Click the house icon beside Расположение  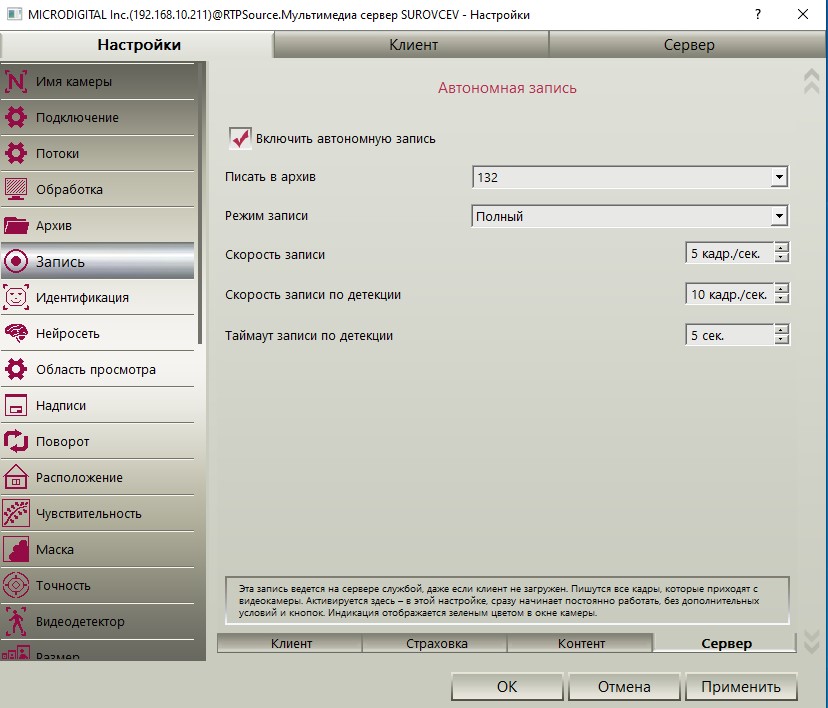(x=16, y=477)
